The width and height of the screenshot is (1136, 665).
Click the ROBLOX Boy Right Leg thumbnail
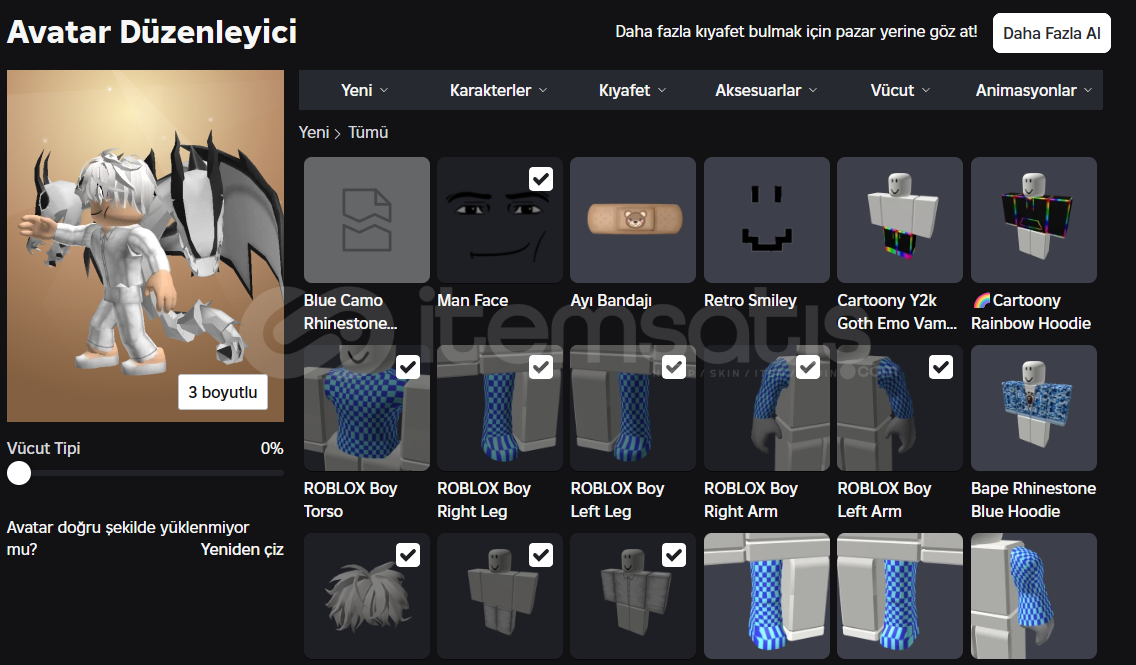(500, 408)
